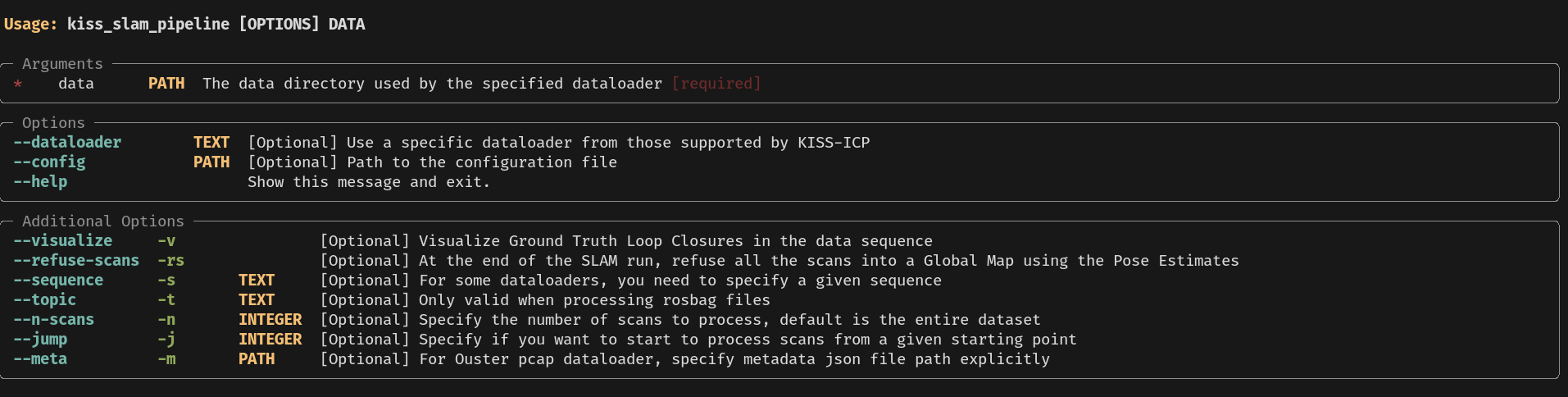The image size is (1568, 397).
Task: Select the --sequence option
Action: click(x=58, y=281)
